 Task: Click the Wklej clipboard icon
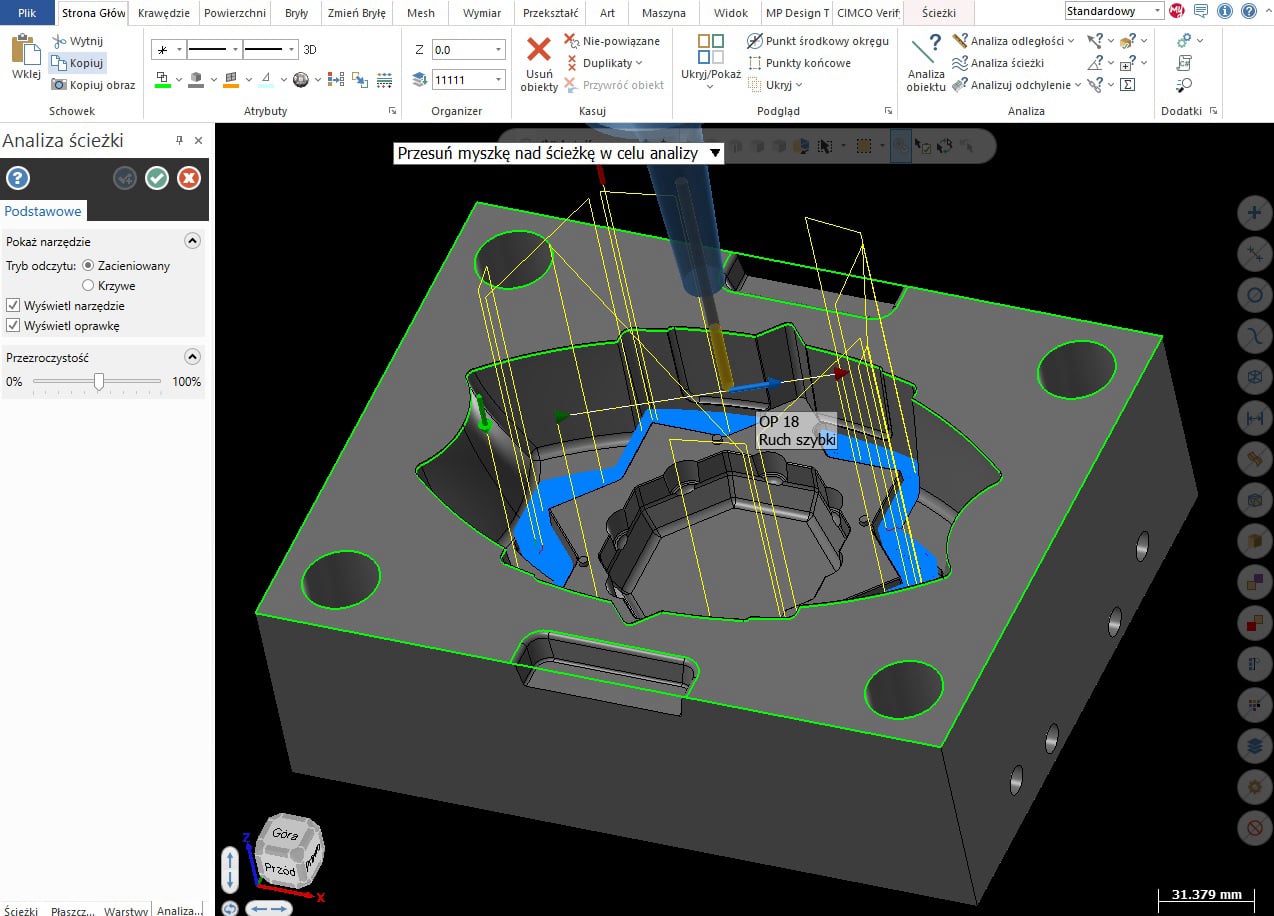(x=25, y=50)
